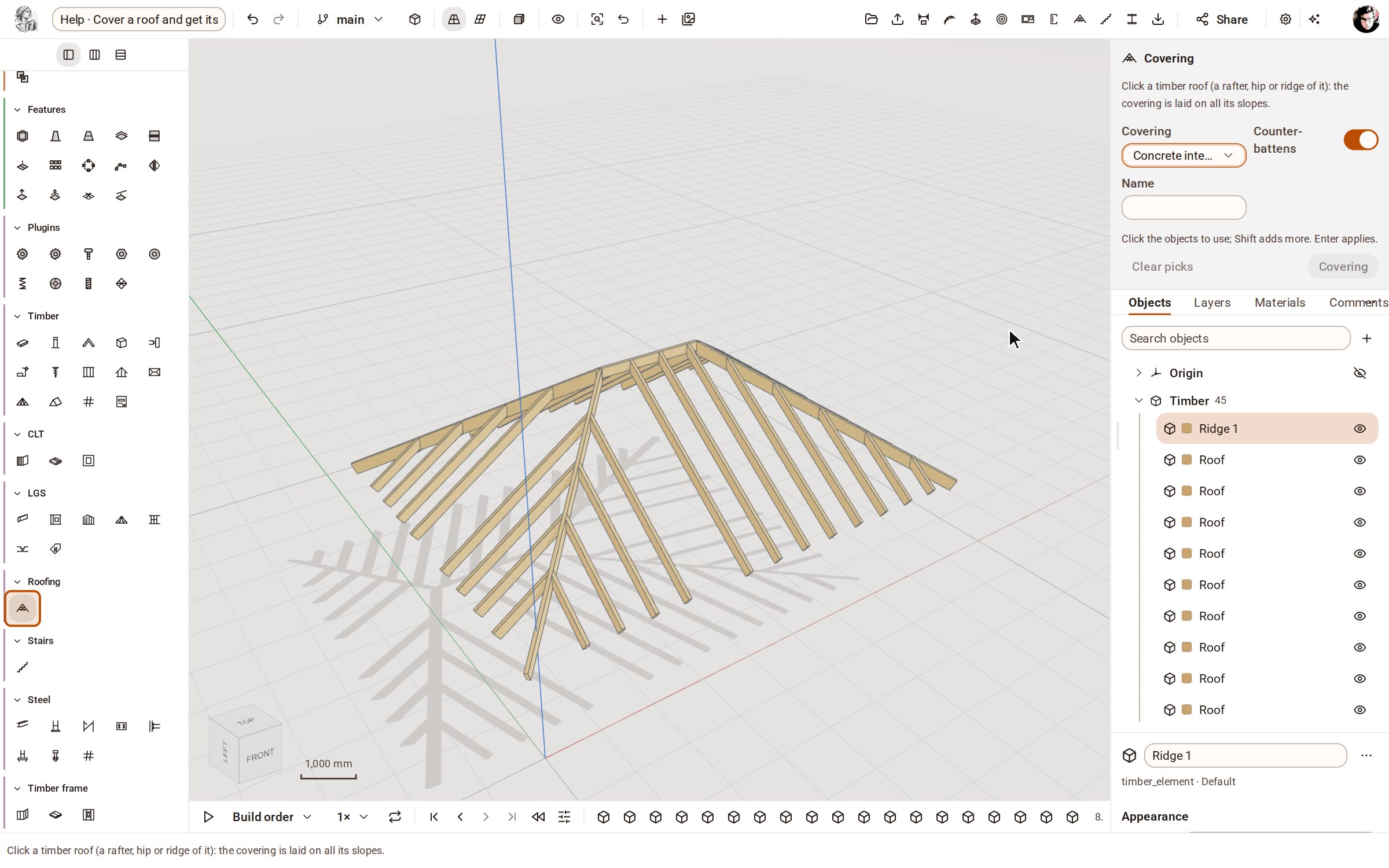Expand the Origin tree node
The image size is (1389, 868).
click(x=1138, y=373)
